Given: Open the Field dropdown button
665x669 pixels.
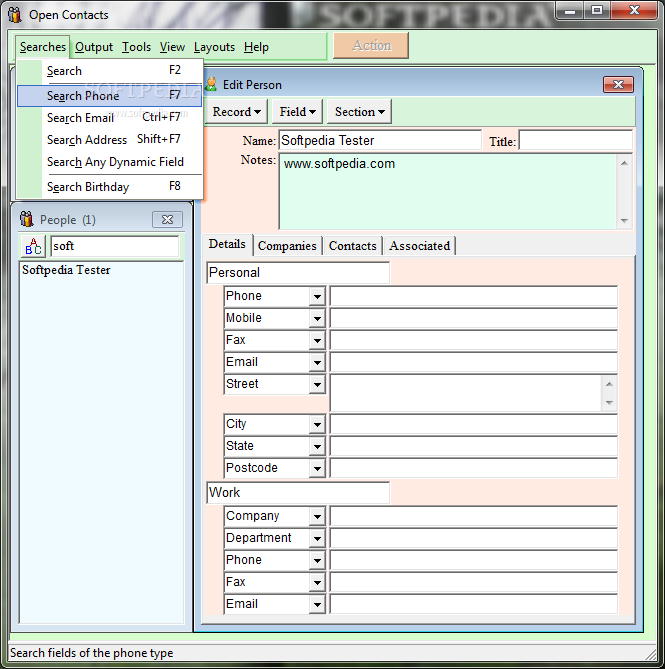Looking at the screenshot, I should [x=297, y=112].
